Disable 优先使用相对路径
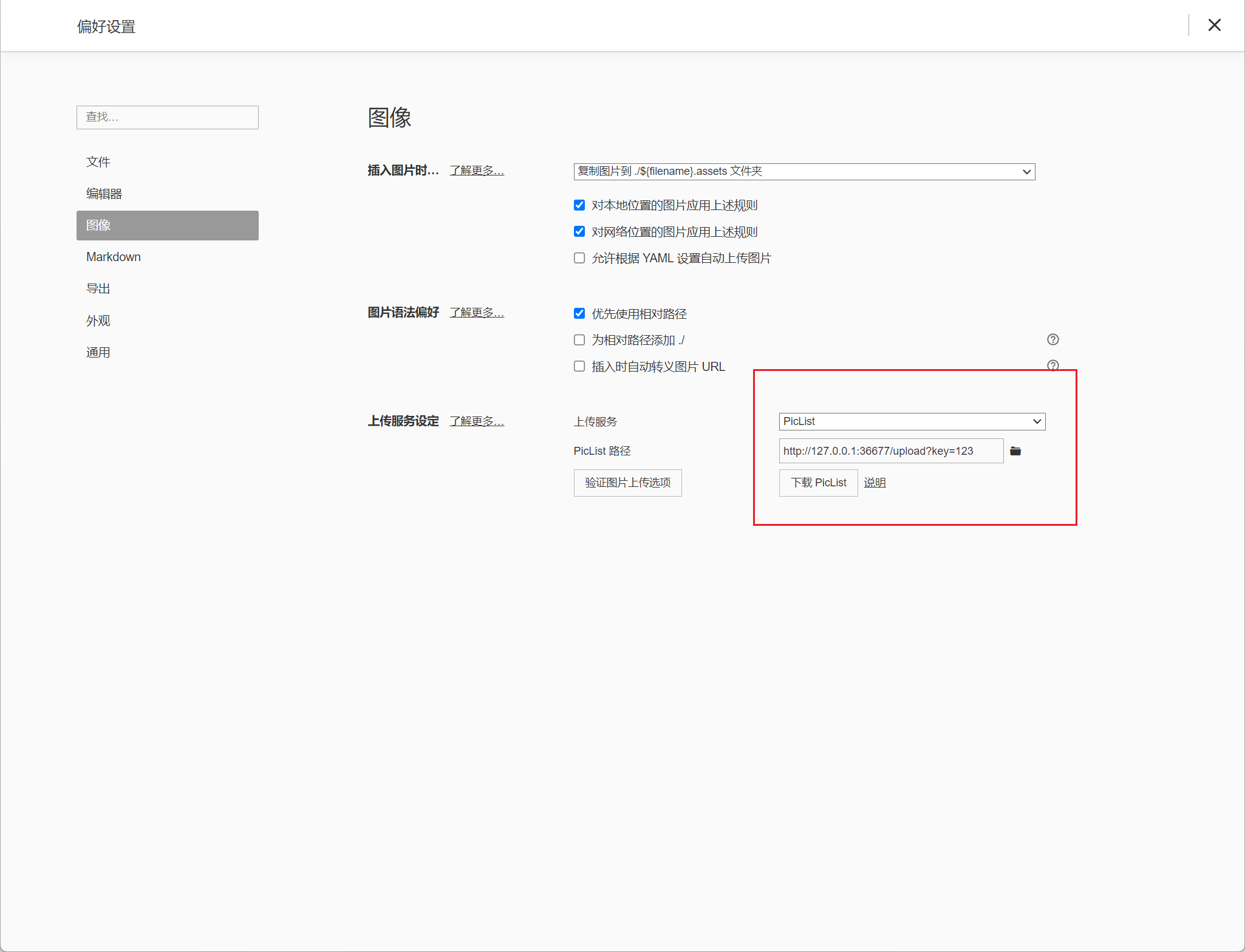This screenshot has height=952, width=1245. (x=579, y=313)
